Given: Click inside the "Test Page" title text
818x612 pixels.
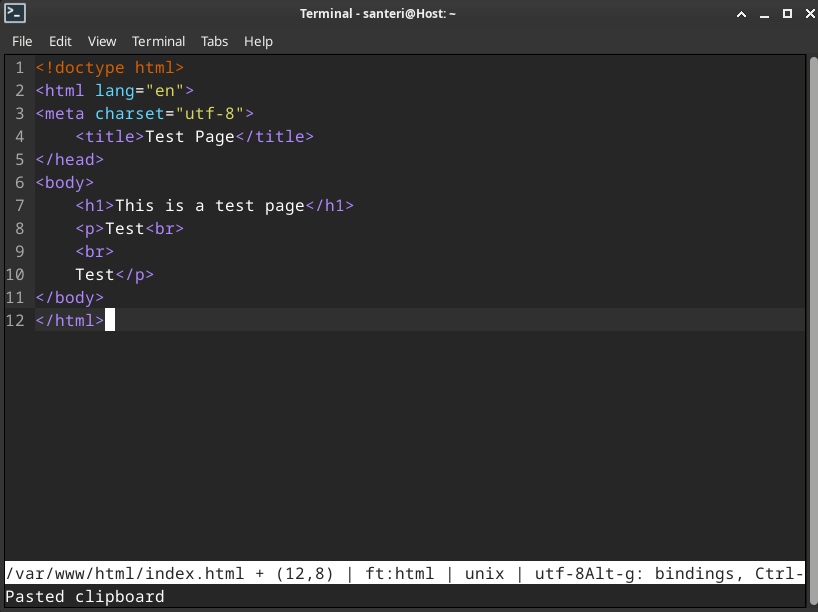Looking at the screenshot, I should [190, 137].
